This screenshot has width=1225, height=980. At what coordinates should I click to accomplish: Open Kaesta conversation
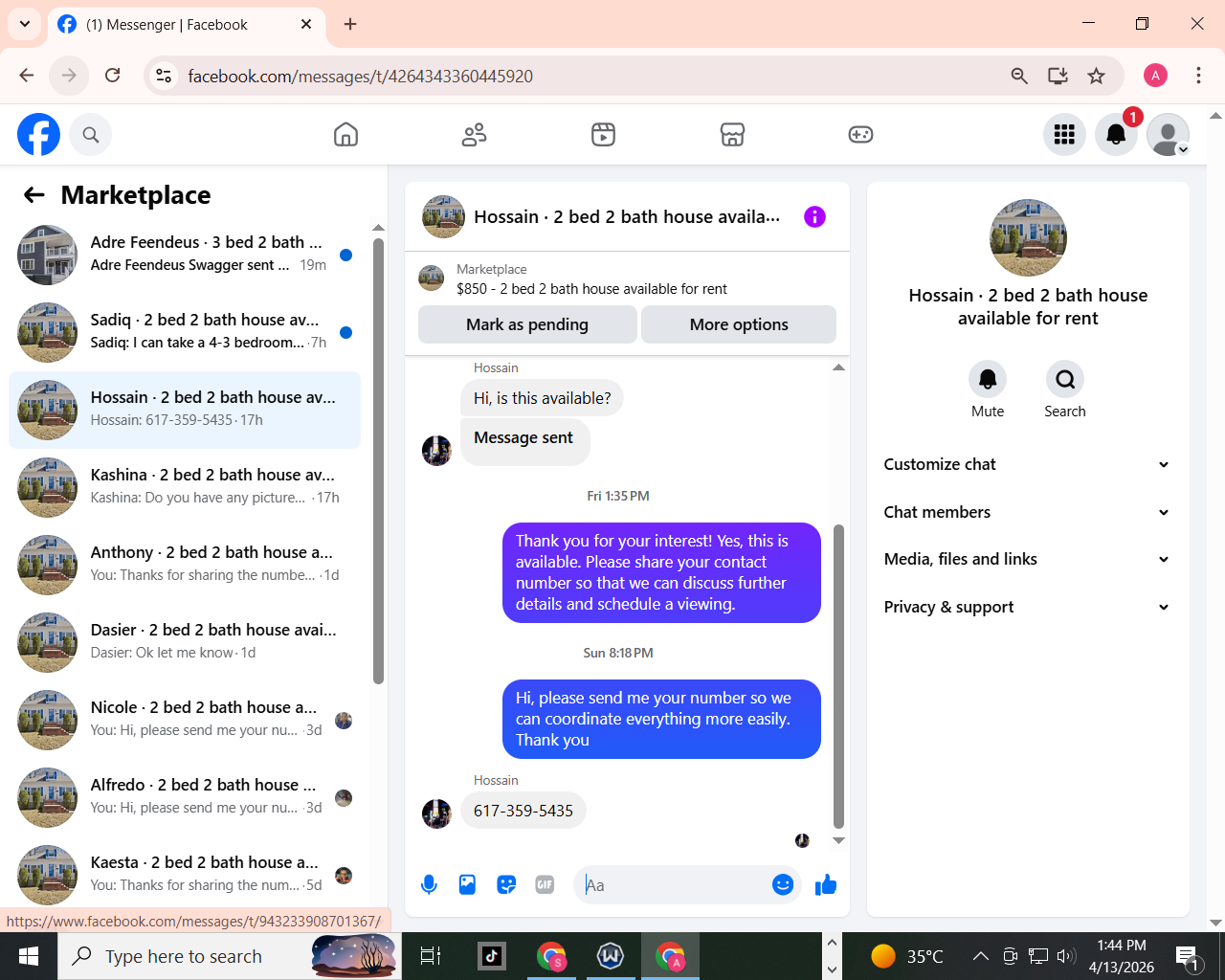click(x=185, y=875)
